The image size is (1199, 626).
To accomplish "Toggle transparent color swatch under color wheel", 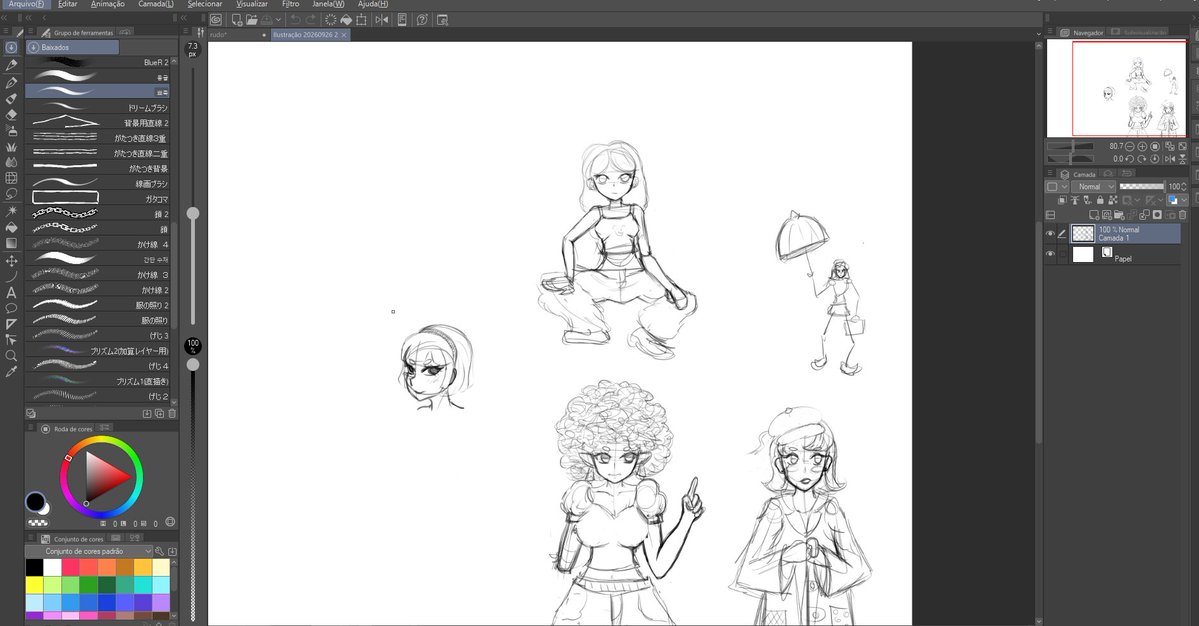I will click(x=37, y=524).
